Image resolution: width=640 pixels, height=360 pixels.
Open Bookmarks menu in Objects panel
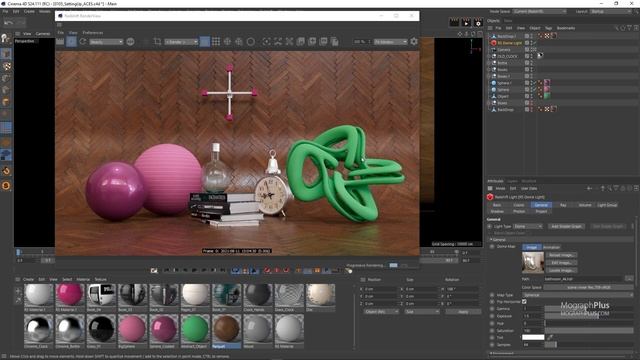click(566, 28)
